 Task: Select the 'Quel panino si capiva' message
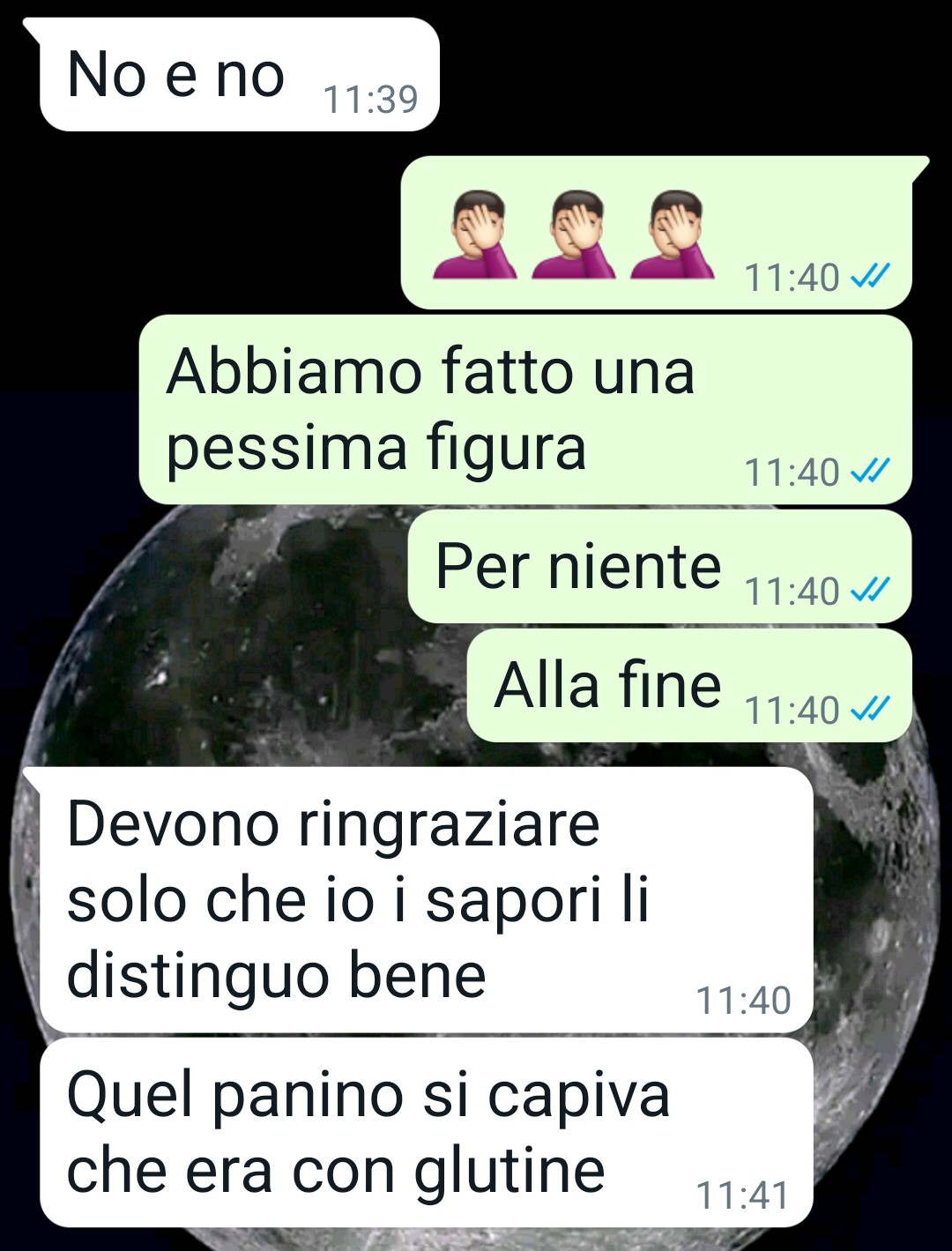pyautogui.click(x=427, y=1133)
